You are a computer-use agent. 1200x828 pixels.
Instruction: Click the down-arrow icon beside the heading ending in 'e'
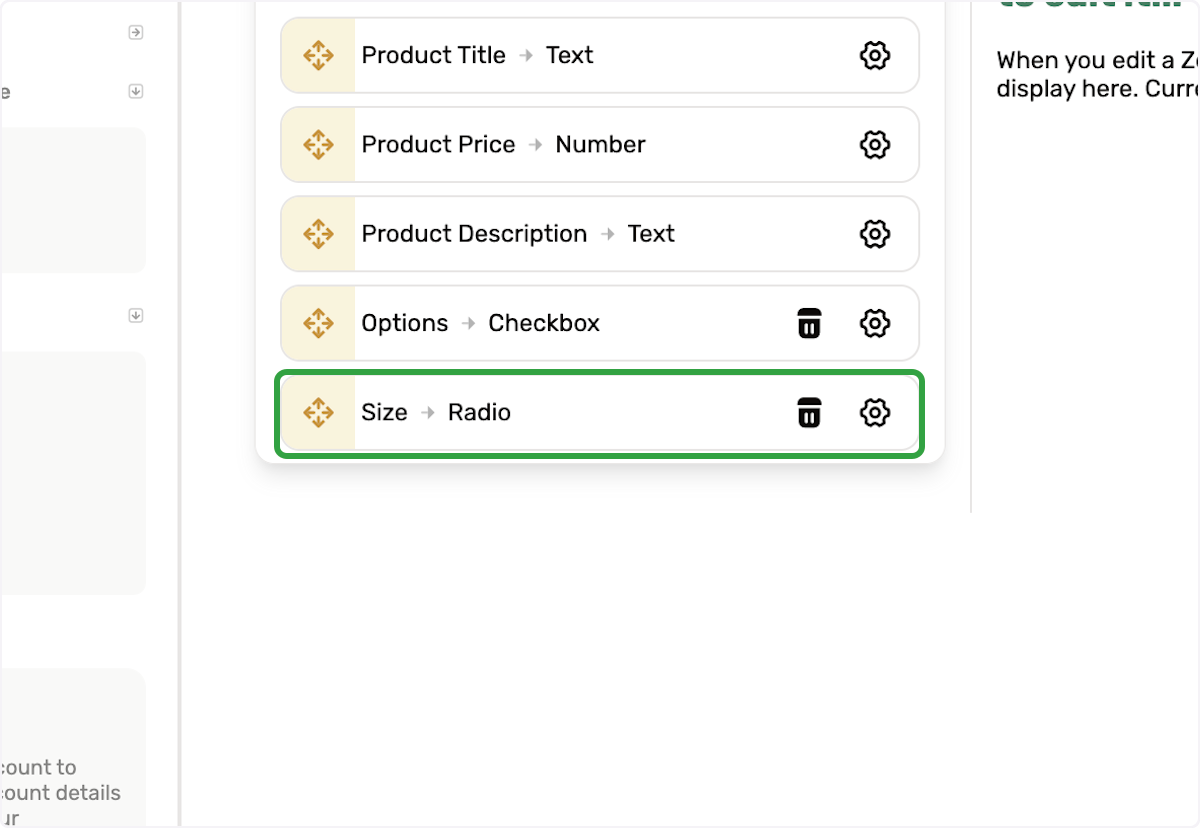(x=136, y=91)
